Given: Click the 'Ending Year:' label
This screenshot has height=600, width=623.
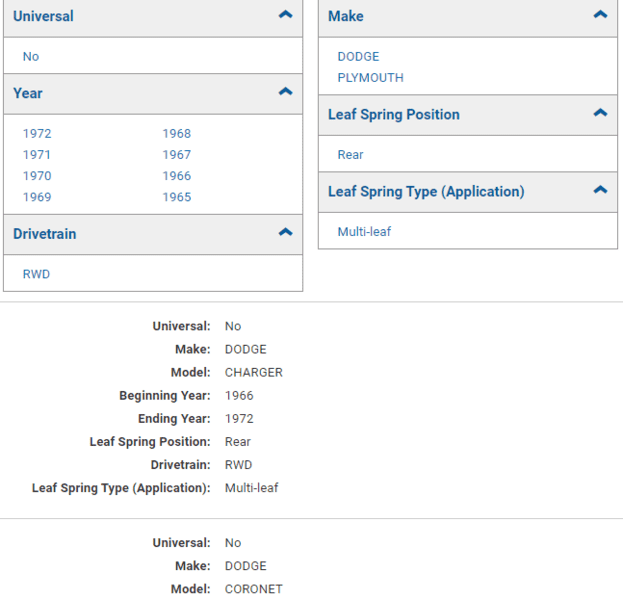Looking at the screenshot, I should 174,418.
